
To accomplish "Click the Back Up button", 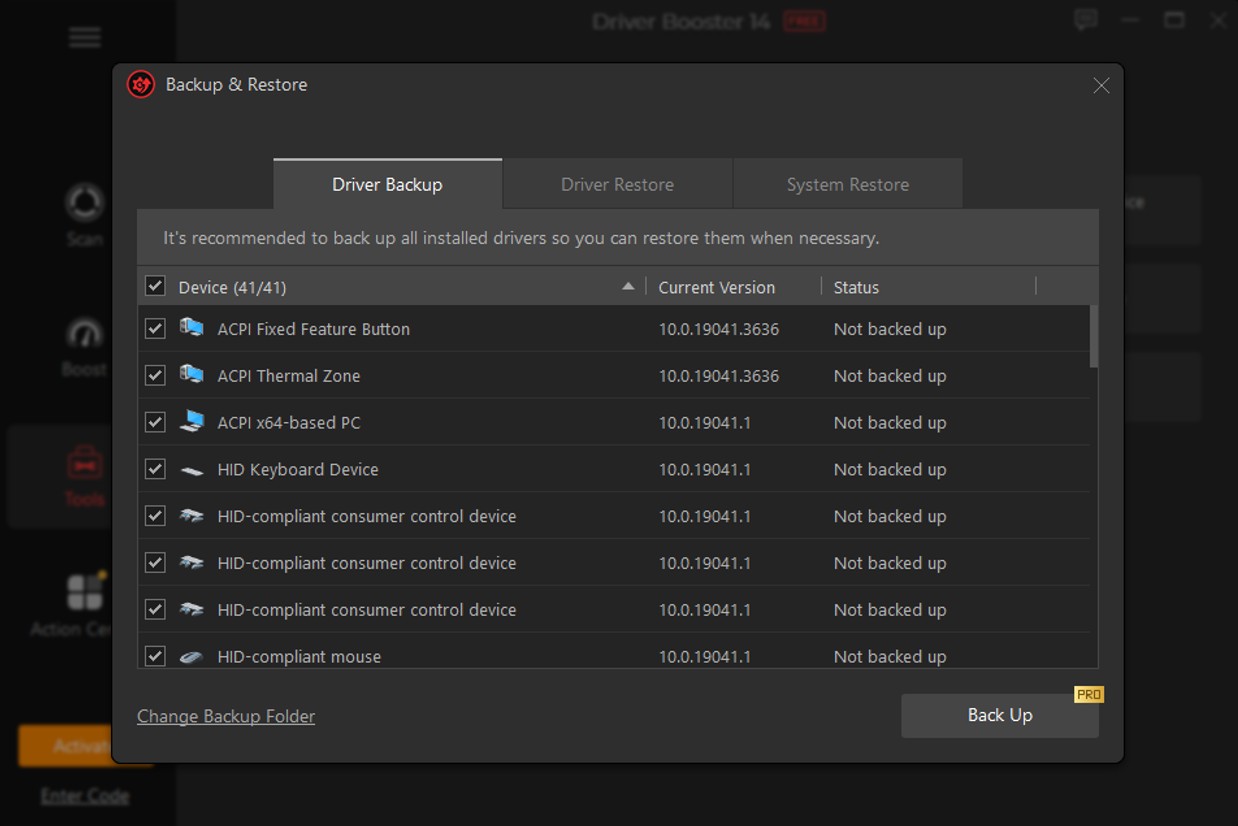I will coord(1000,715).
